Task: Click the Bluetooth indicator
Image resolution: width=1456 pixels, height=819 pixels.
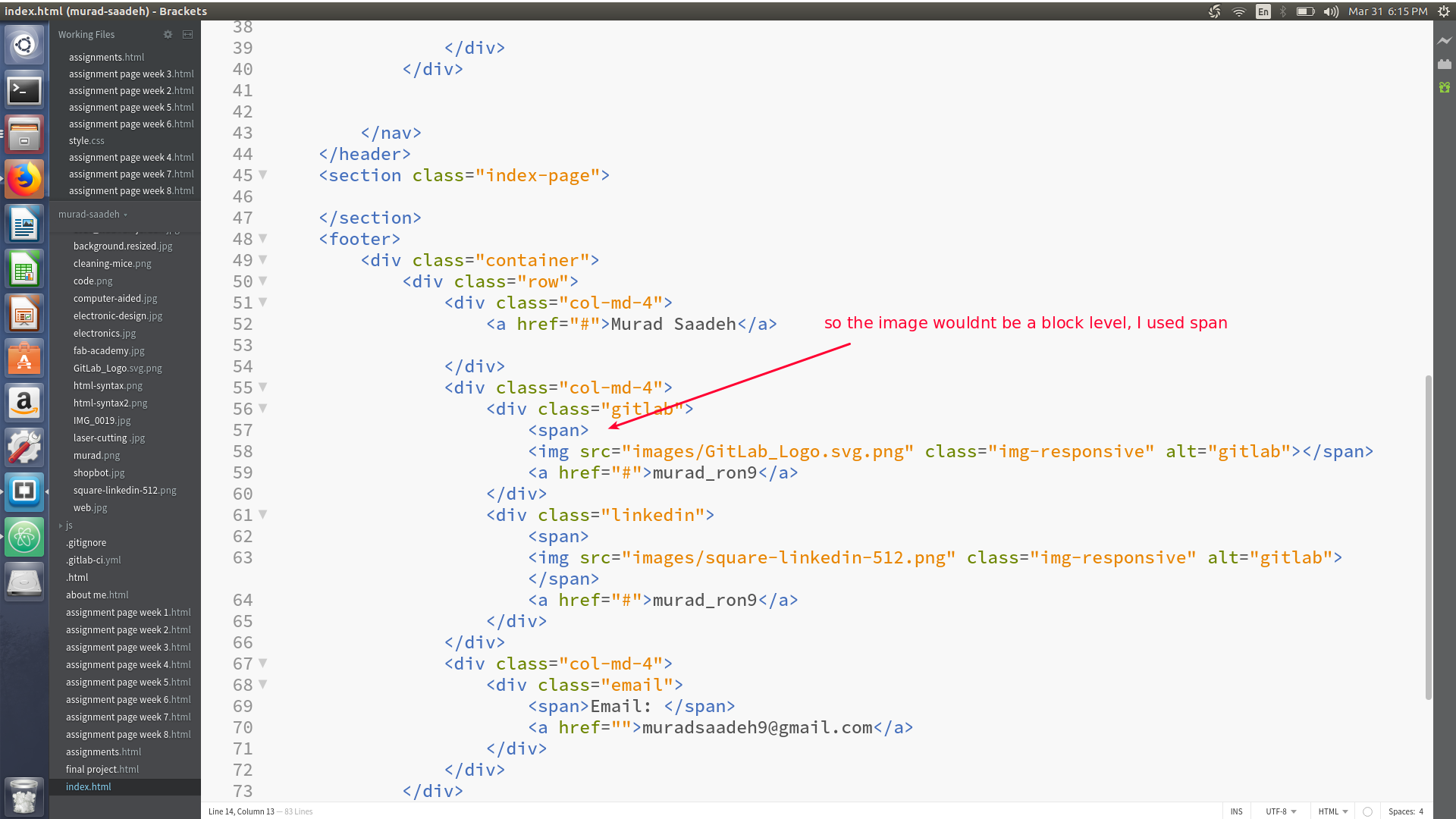Action: click(x=1283, y=11)
